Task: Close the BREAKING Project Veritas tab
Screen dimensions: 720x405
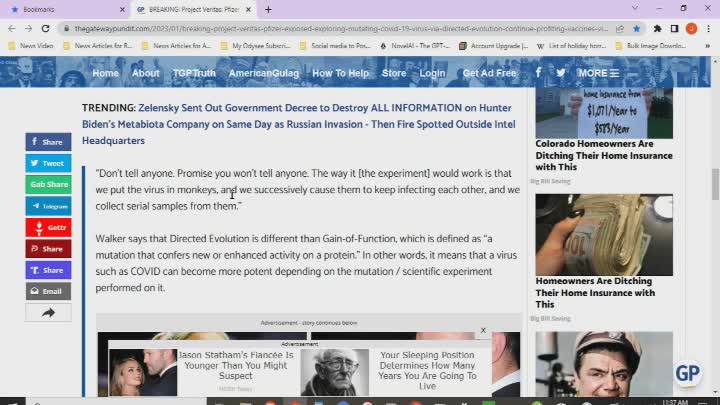Action: [248, 9]
